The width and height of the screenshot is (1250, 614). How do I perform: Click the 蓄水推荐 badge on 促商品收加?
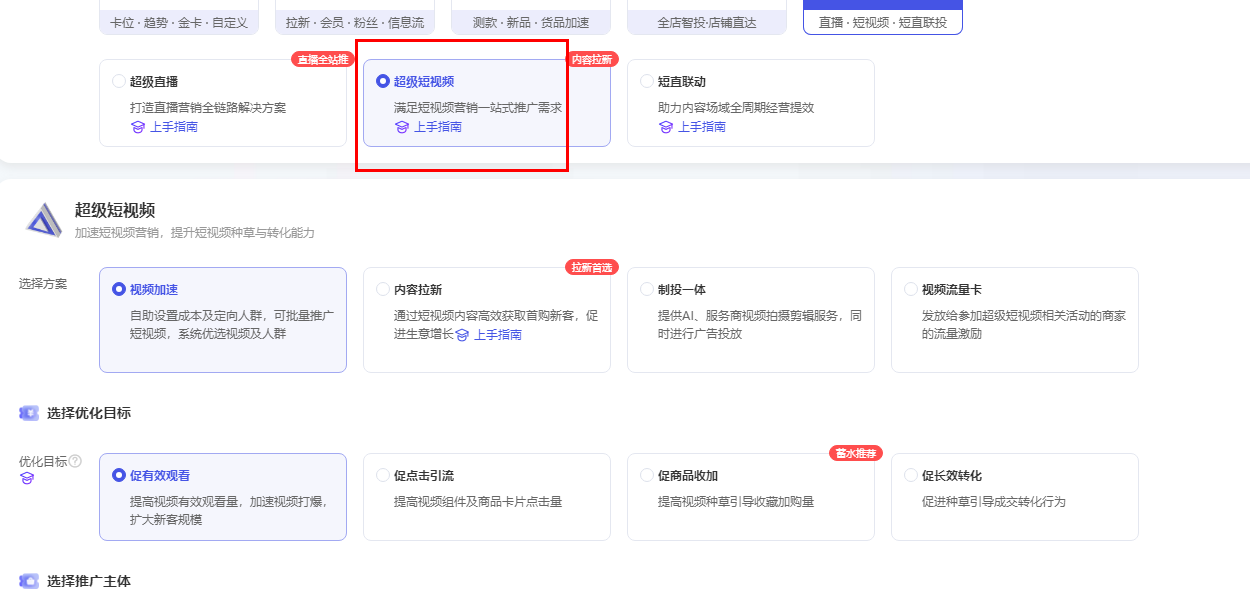coord(856,453)
